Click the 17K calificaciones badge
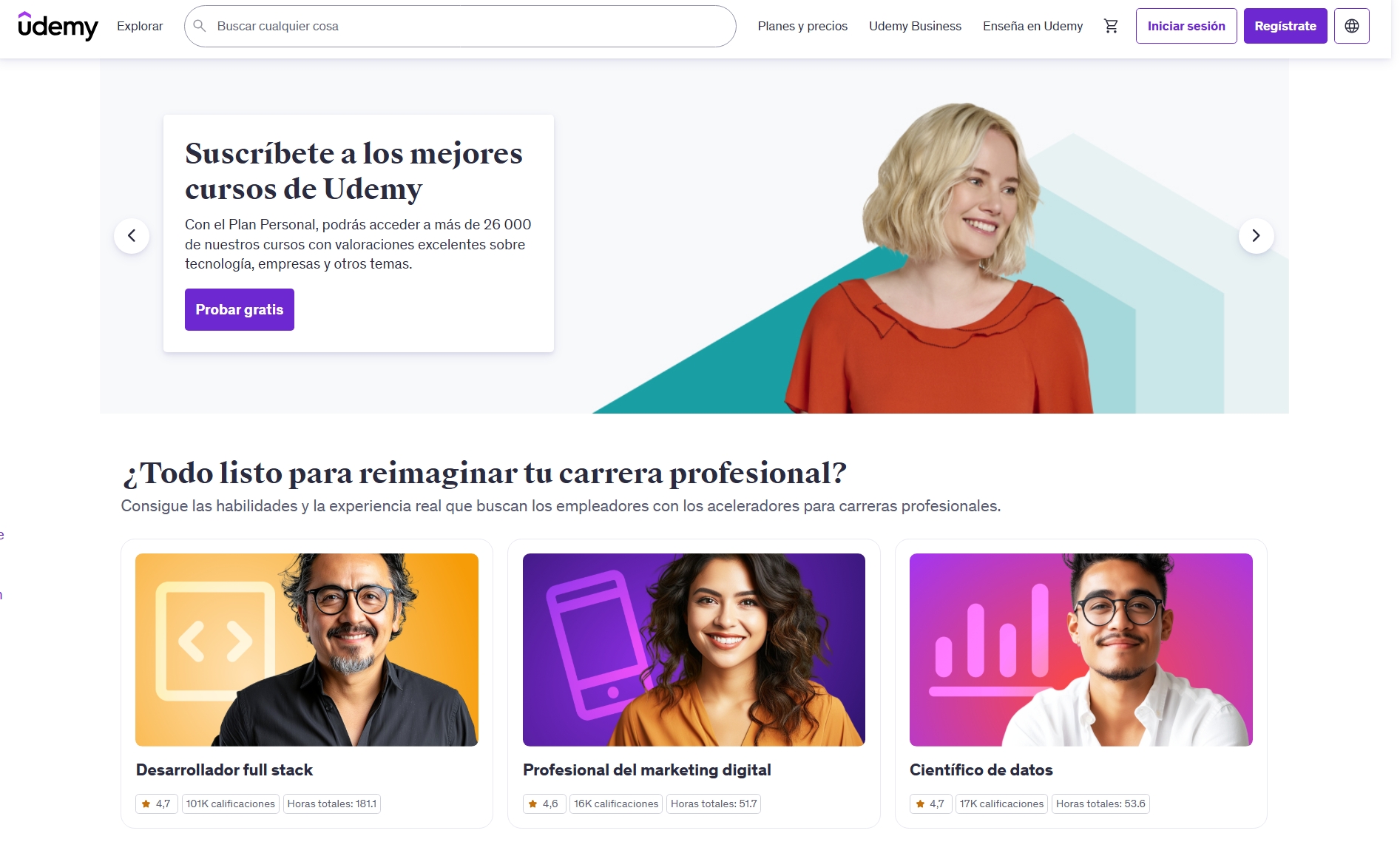The width and height of the screenshot is (1400, 842). coord(1002,804)
